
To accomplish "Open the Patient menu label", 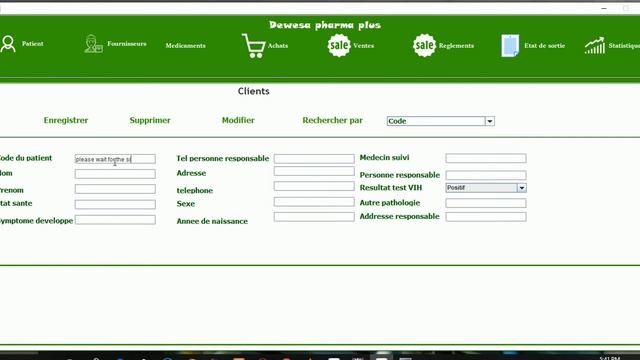I will (x=33, y=44).
